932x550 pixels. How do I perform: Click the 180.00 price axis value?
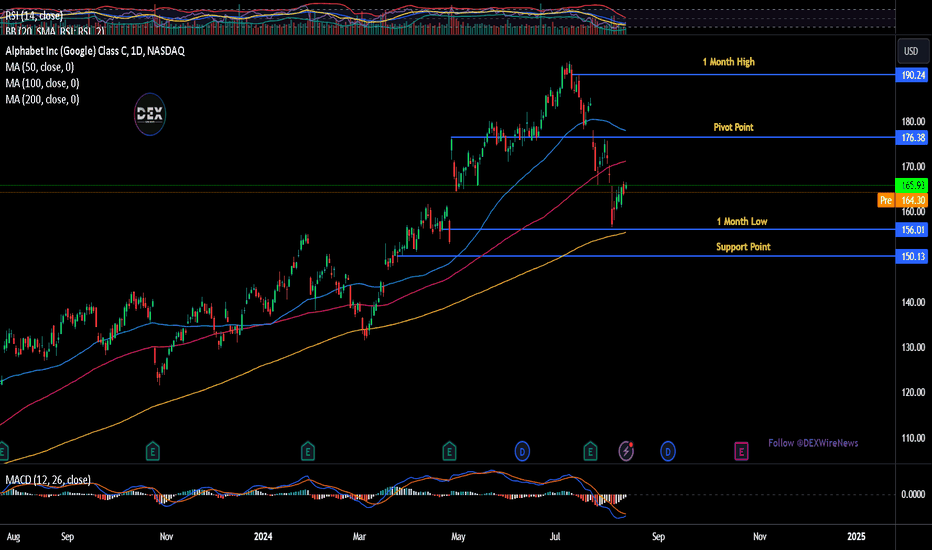pyautogui.click(x=913, y=121)
